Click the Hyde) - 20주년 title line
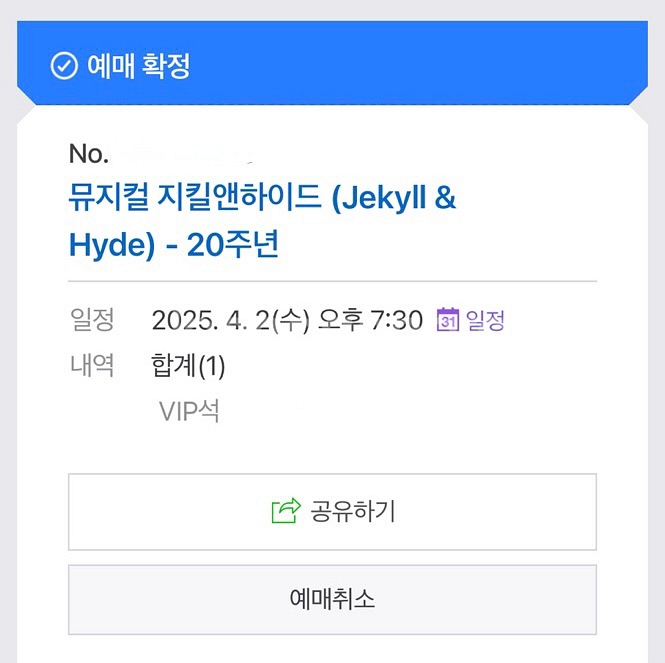Image resolution: width=665 pixels, height=663 pixels. [x=174, y=245]
